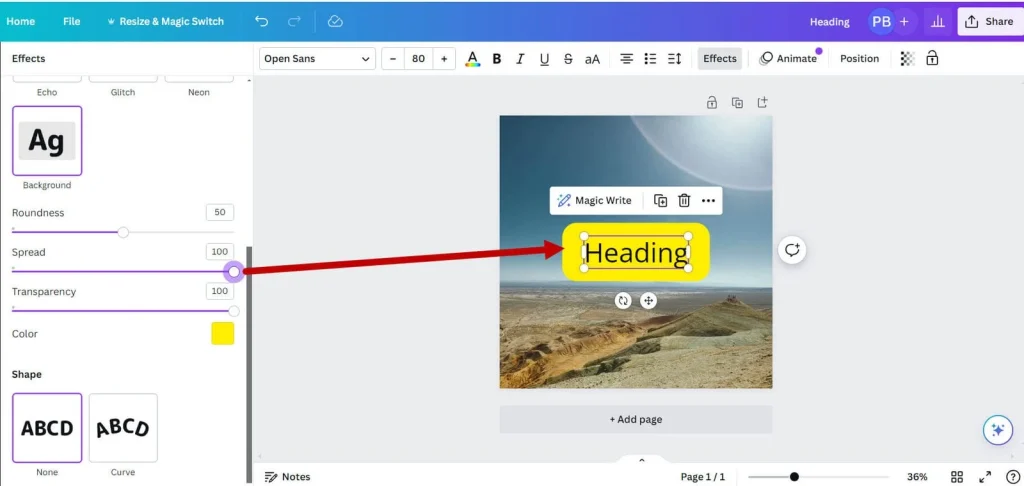The image size is (1024, 486).
Task: Choose the Curve shape option
Action: coord(123,428)
